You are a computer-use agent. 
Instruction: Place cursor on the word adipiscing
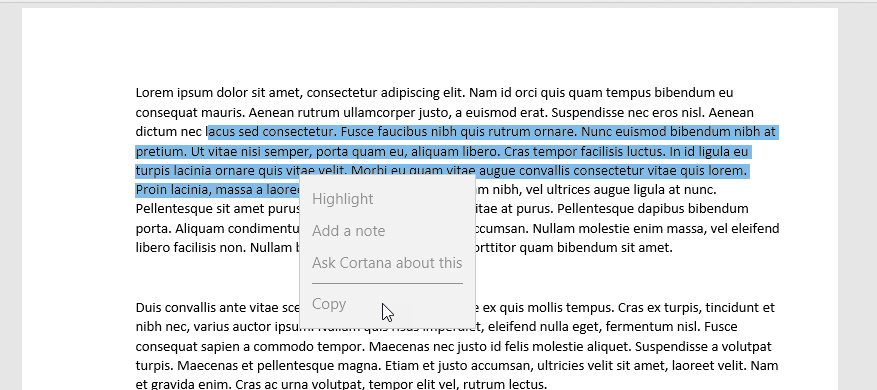(406, 92)
